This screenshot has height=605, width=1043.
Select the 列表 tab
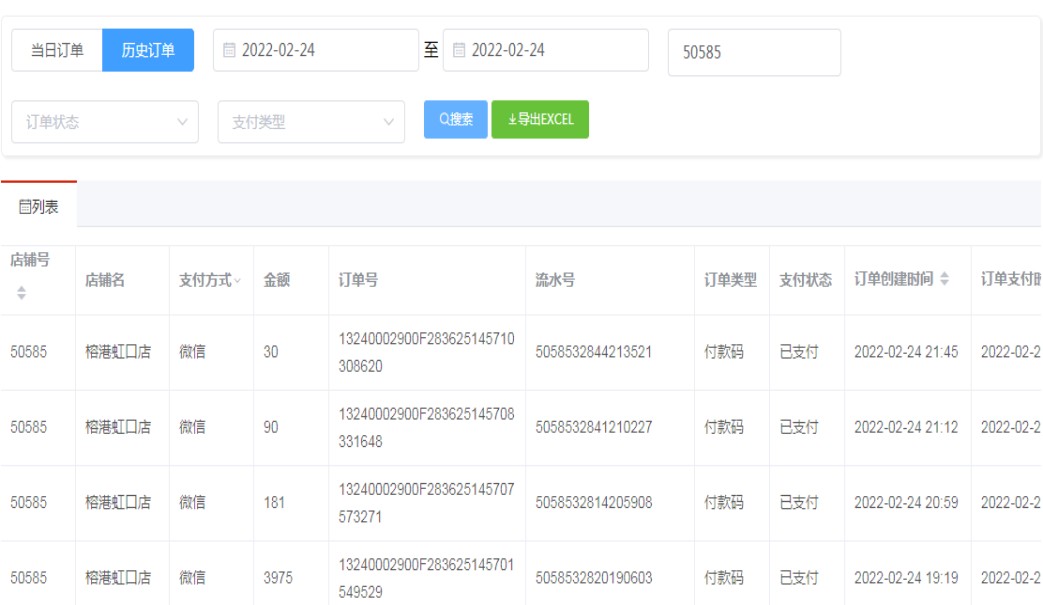[x=39, y=208]
